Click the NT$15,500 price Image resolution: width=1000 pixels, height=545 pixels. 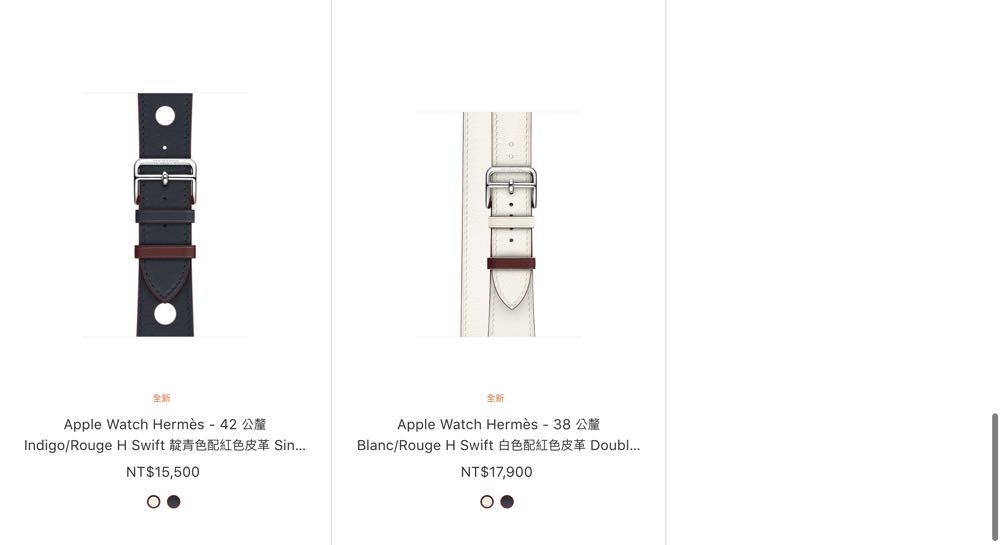pos(163,472)
